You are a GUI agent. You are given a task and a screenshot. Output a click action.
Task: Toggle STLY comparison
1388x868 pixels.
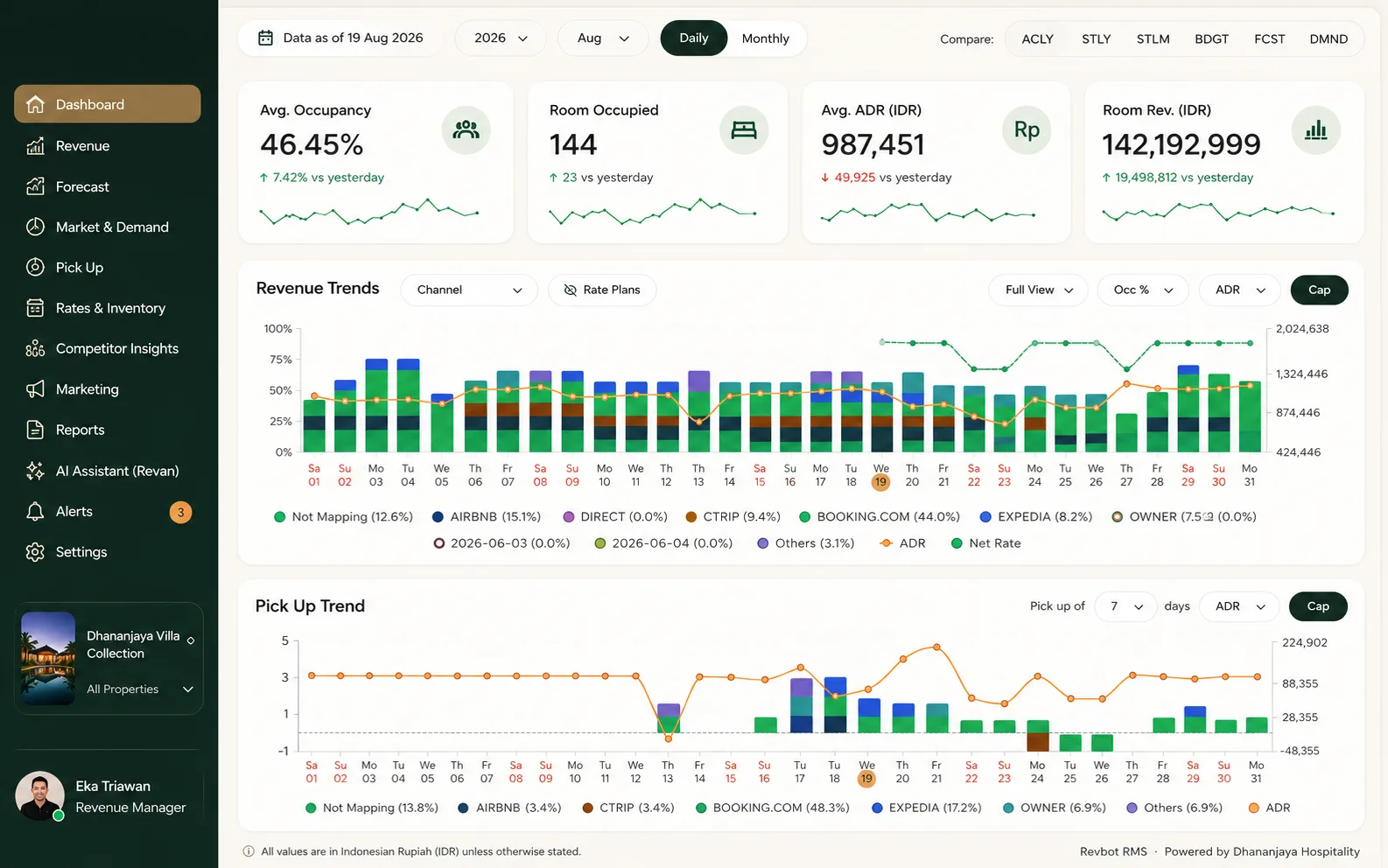[x=1097, y=39]
